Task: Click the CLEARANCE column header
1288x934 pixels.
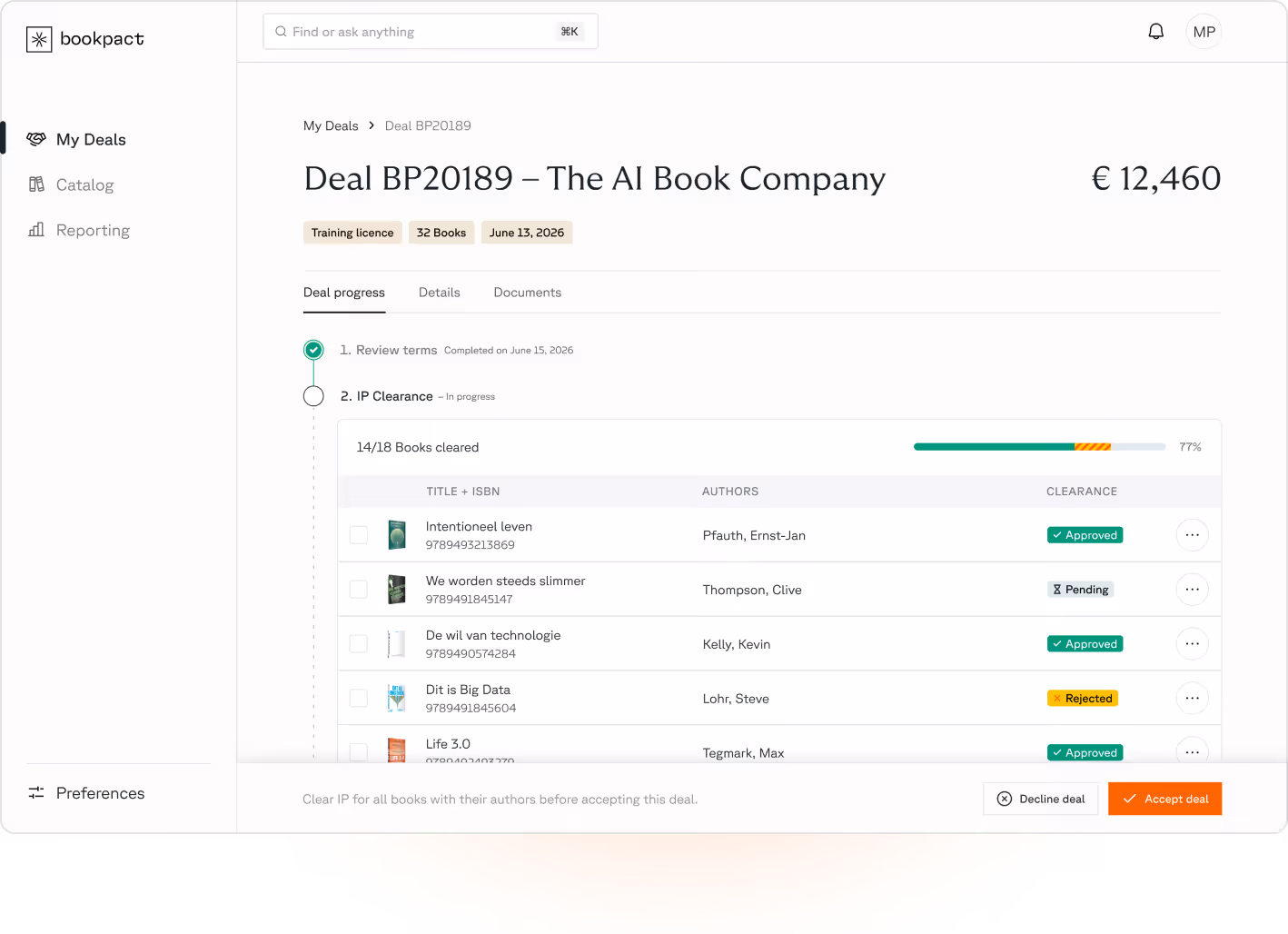Action: coord(1082,492)
